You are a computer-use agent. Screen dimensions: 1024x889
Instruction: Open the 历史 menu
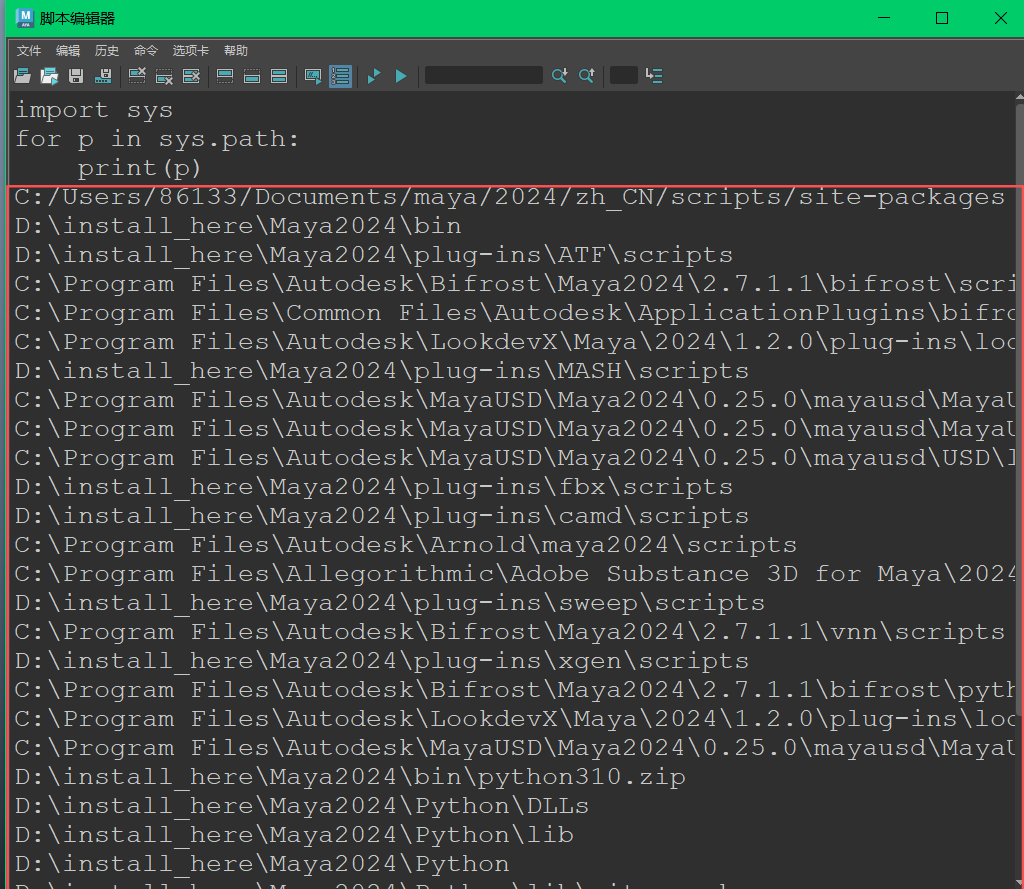[106, 51]
